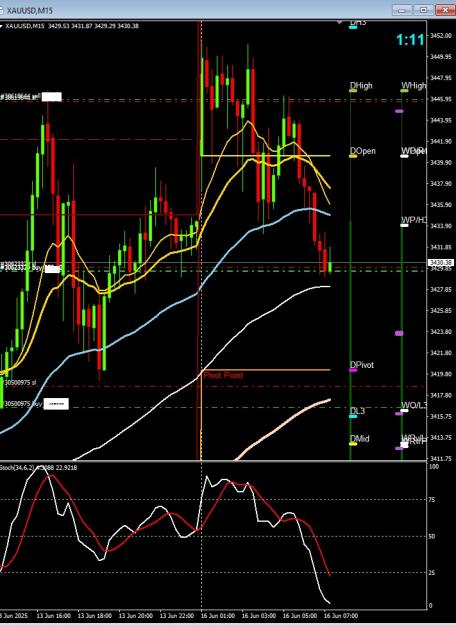
Task: Select the WP/H3 weekly level label
Action: point(413,220)
